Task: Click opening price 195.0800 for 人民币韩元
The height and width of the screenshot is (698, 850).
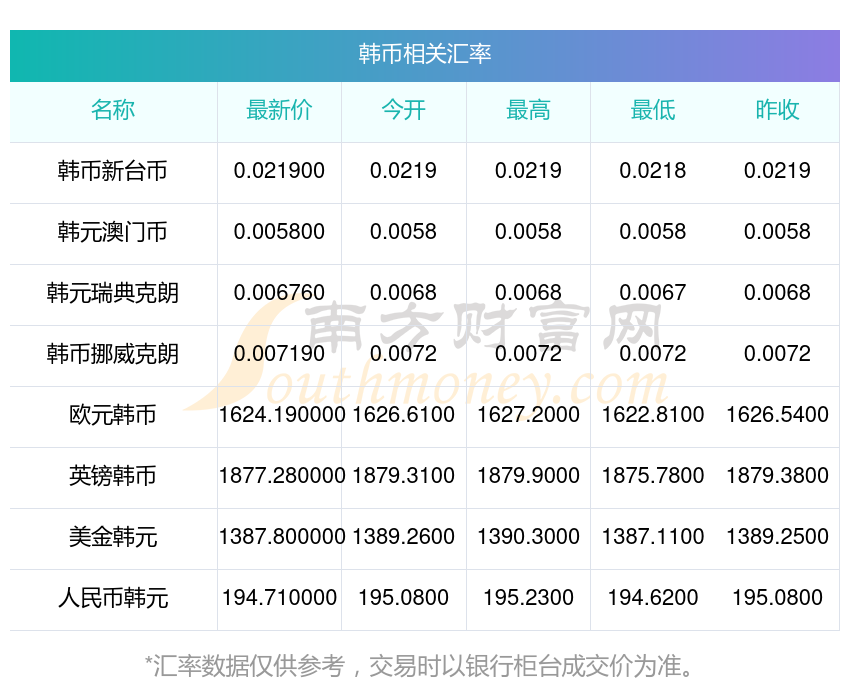Action: coord(404,598)
